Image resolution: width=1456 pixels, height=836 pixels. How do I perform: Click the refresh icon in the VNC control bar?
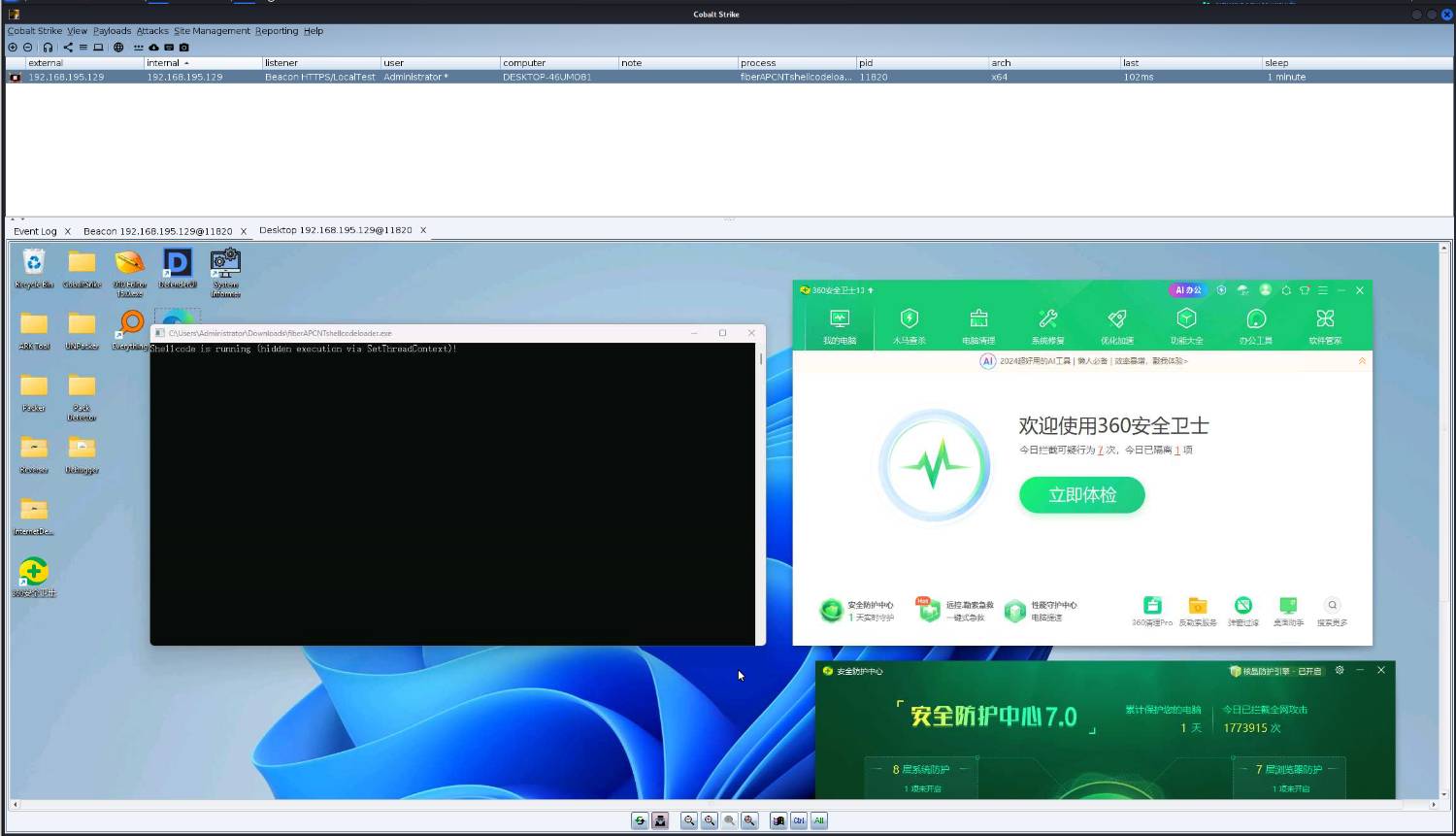(640, 820)
